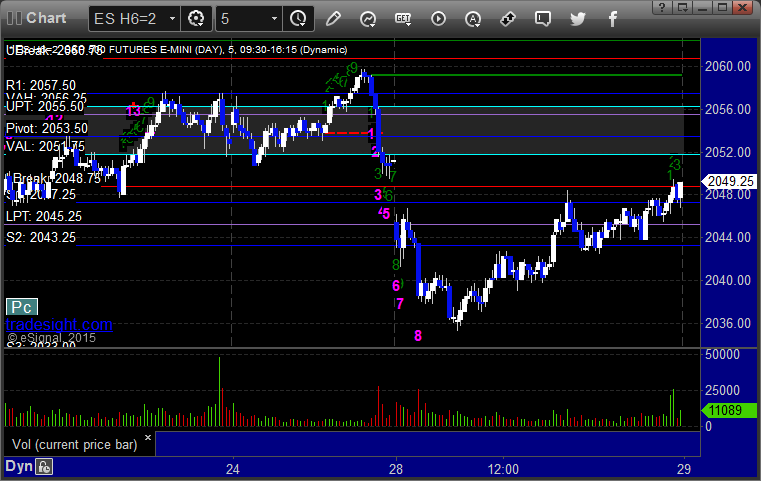
Task: Click the 28 date axis label
Action: point(396,469)
